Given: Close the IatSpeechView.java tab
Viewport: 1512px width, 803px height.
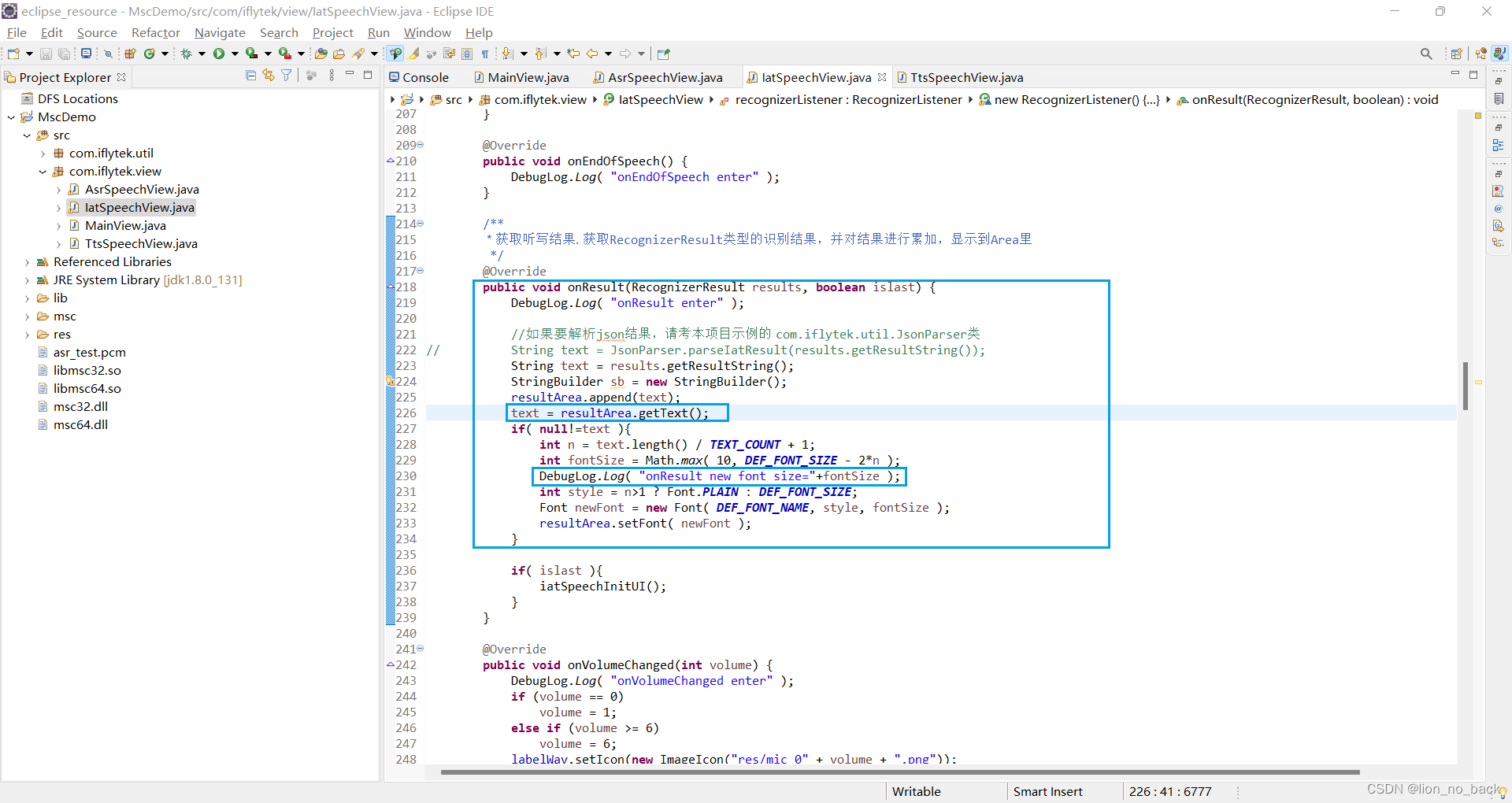Looking at the screenshot, I should click(882, 77).
